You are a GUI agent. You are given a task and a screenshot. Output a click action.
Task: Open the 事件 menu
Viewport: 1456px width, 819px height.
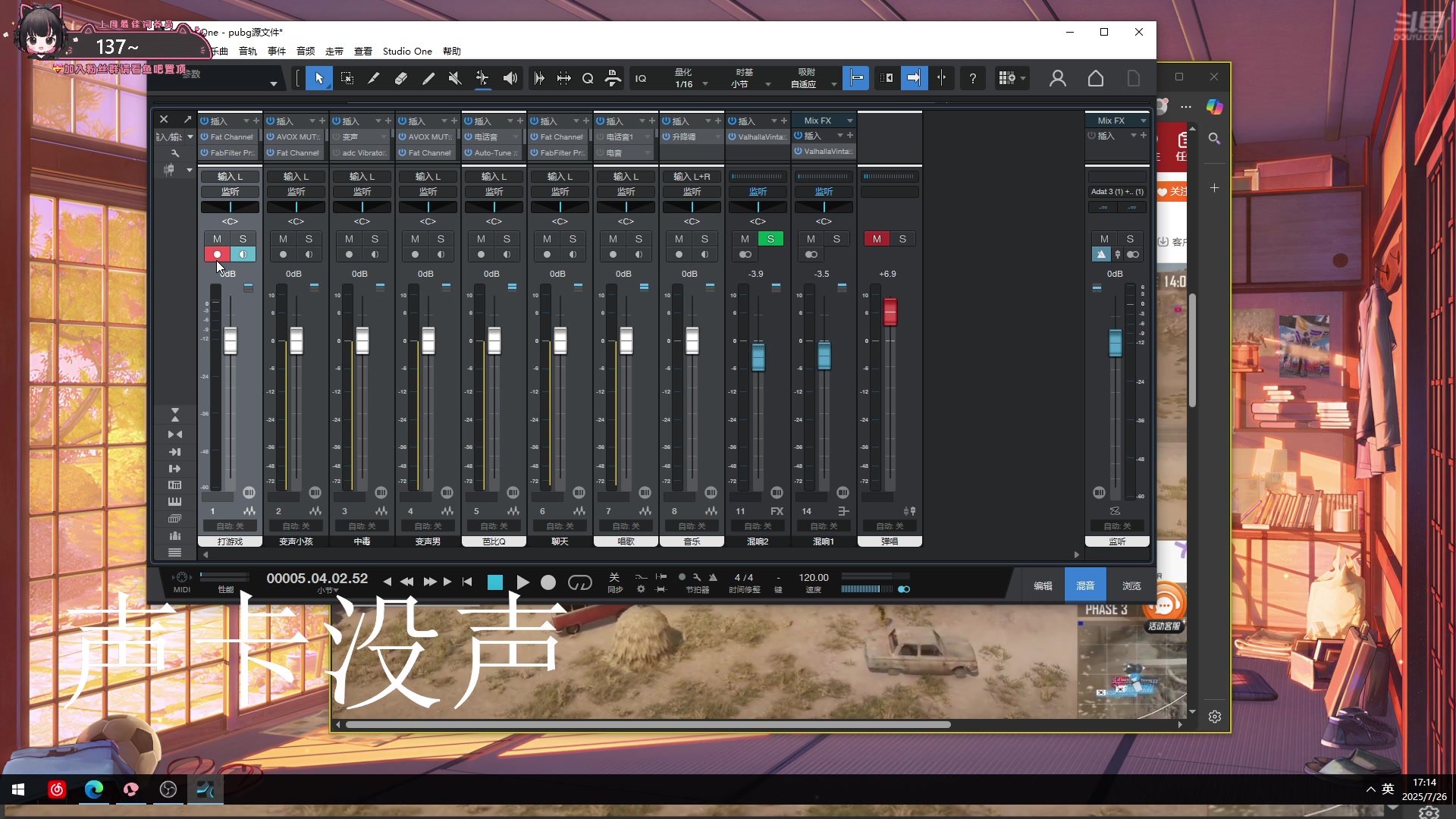point(277,51)
